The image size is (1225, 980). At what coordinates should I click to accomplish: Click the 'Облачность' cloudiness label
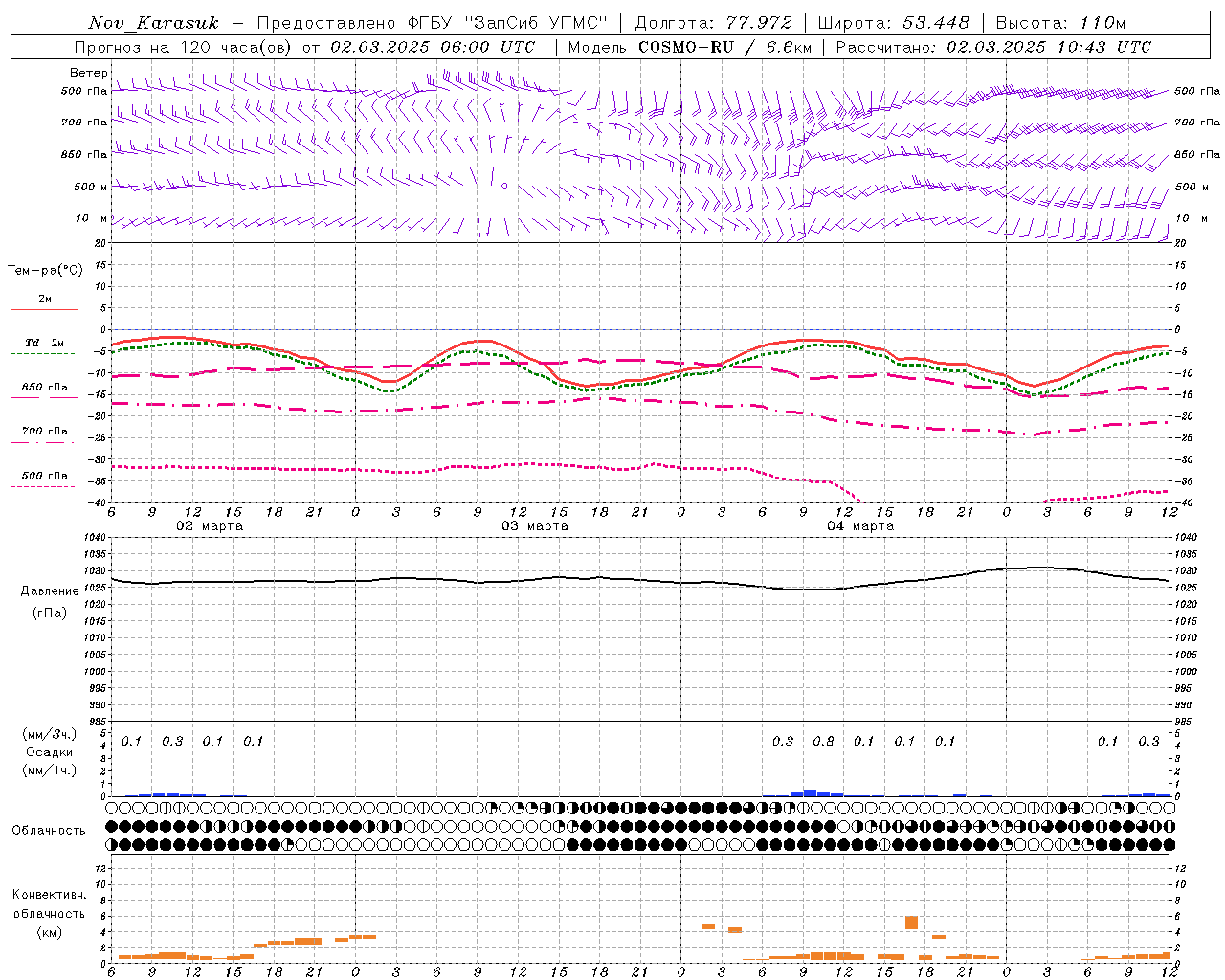pos(49,831)
